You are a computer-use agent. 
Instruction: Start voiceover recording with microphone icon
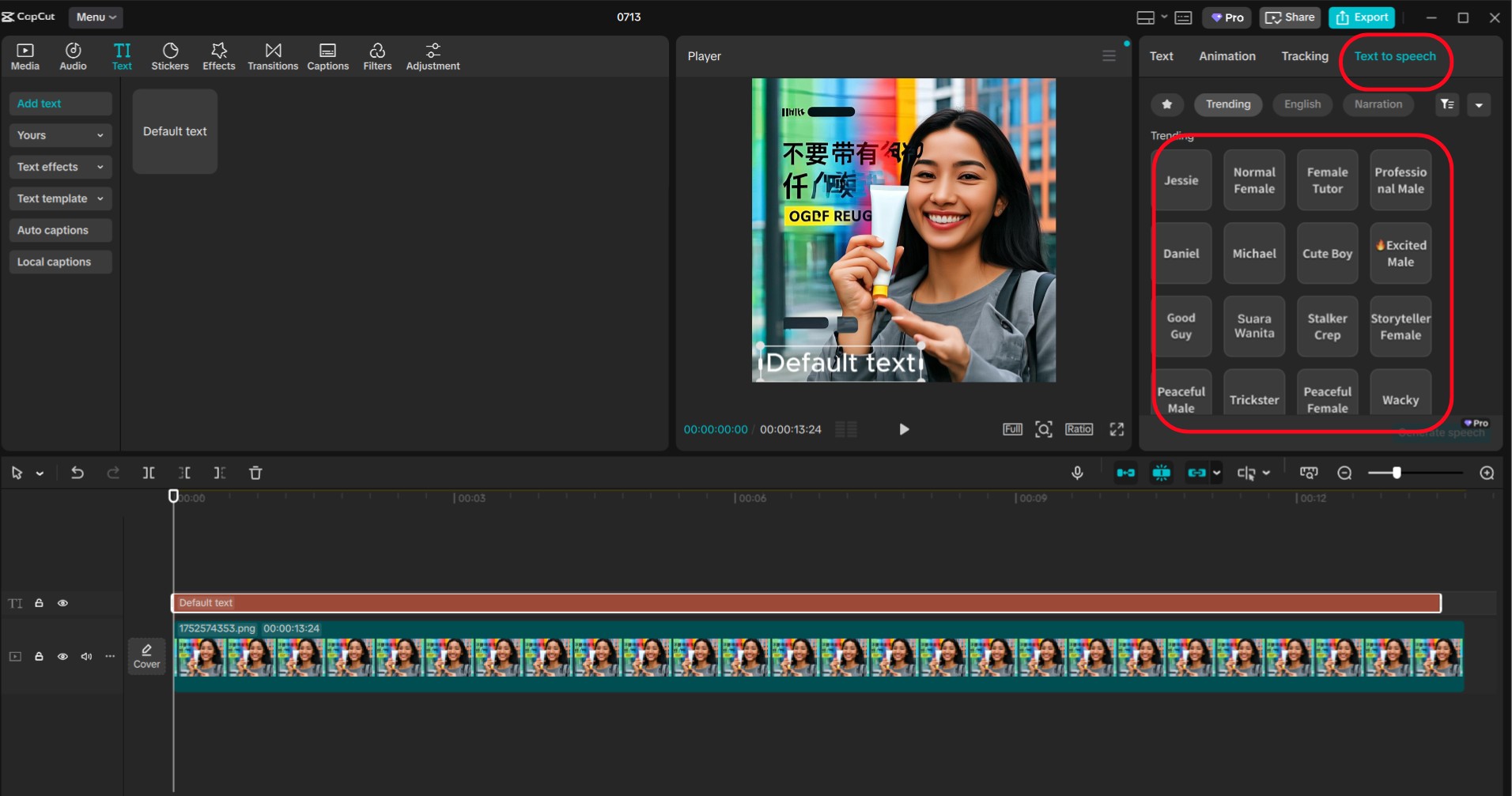point(1077,473)
